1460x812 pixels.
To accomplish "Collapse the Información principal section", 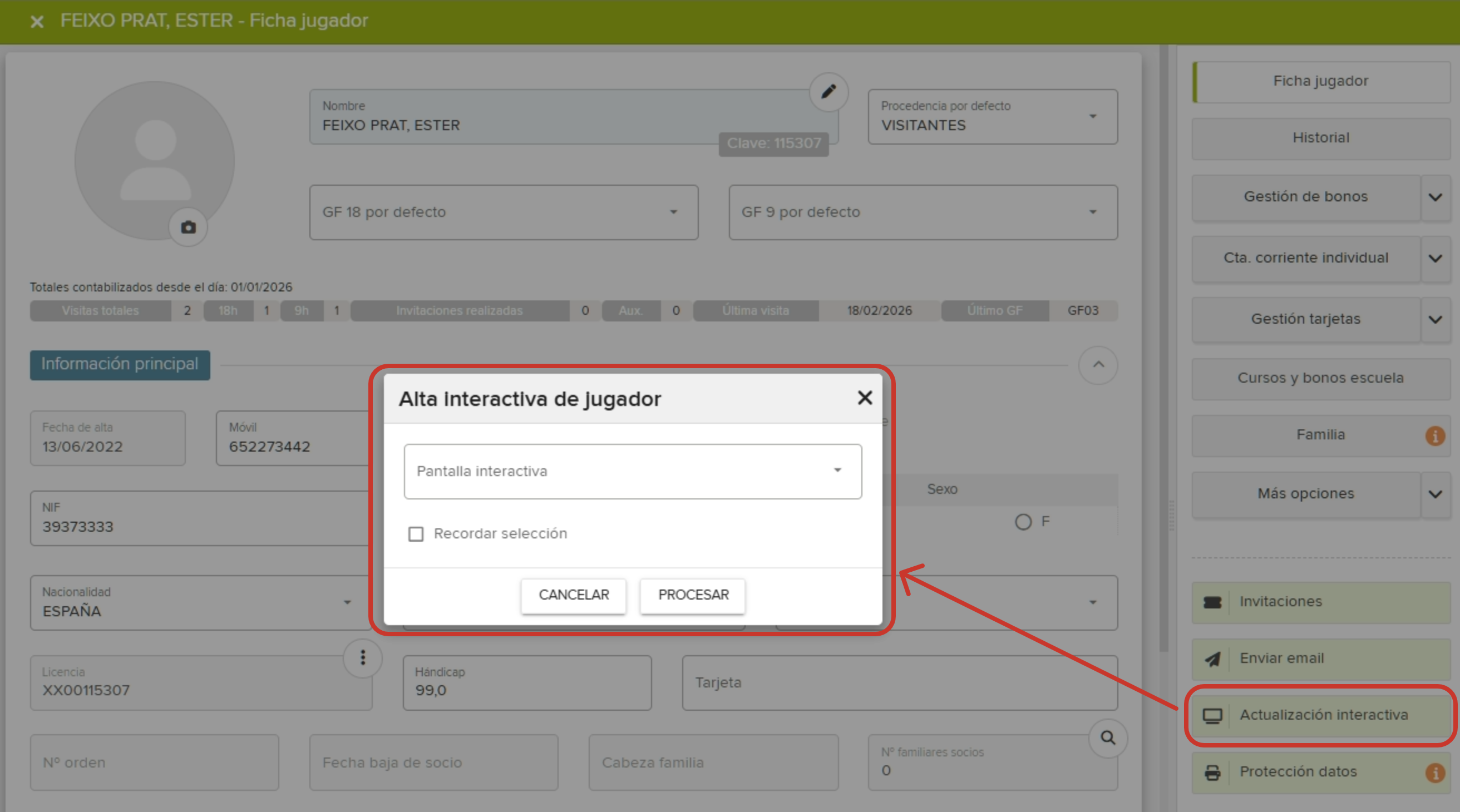I will 1098,365.
